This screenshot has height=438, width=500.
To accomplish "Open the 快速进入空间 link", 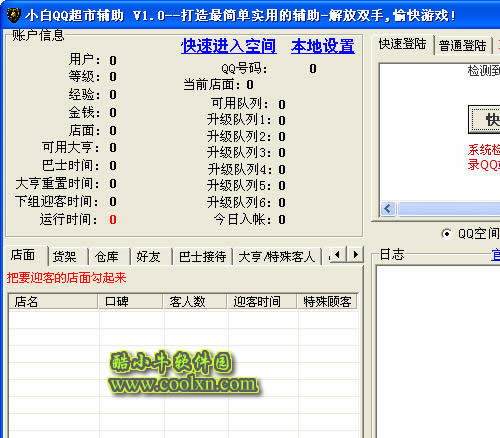I will (229, 46).
